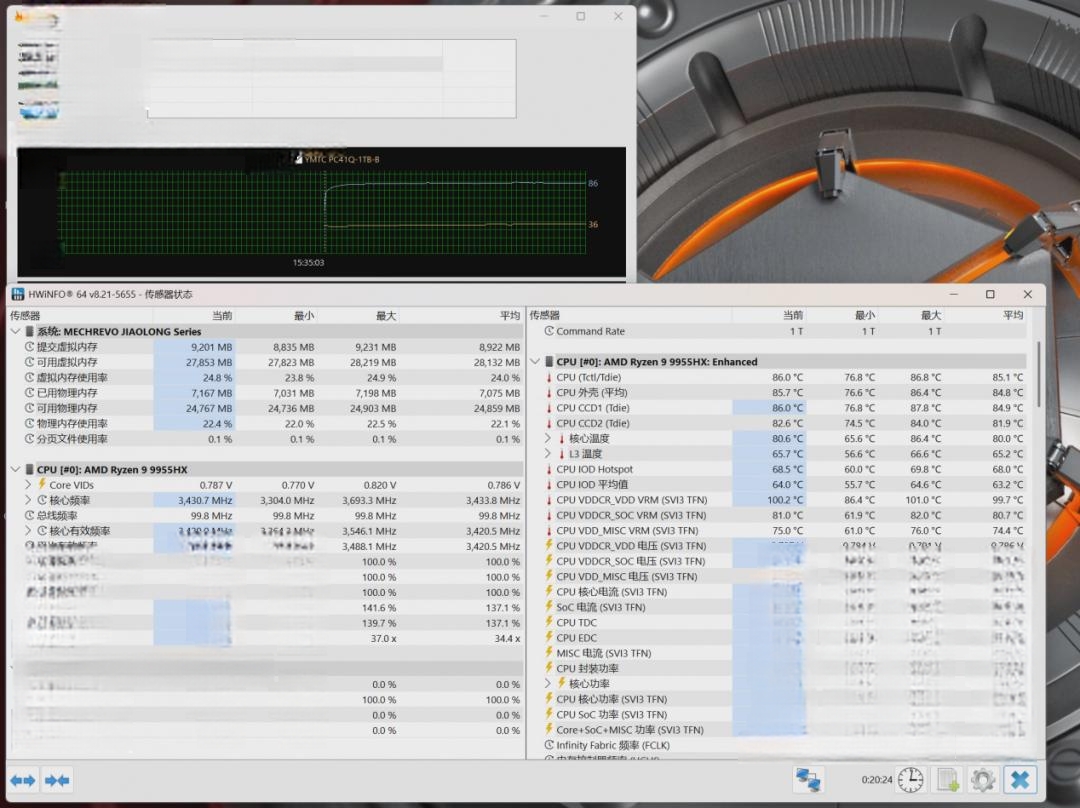Click the thermometer icon beside CPU CCD1 (Tdie)
Image resolution: width=1080 pixels, height=808 pixels.
549,408
